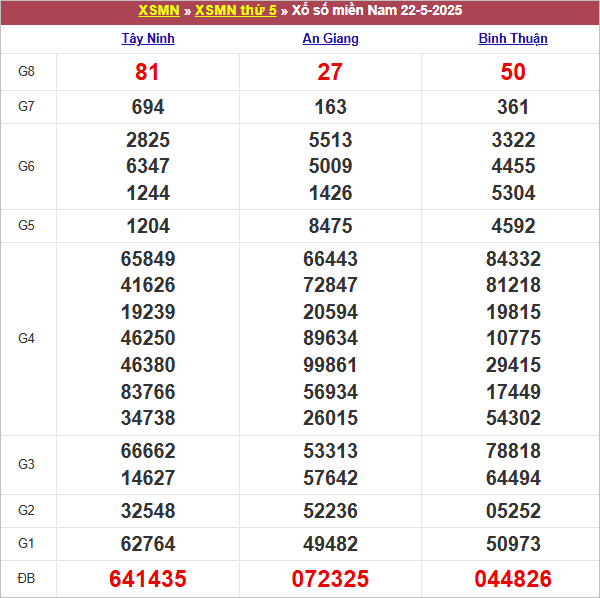This screenshot has width=600, height=598.
Task: Click G6 number 5009
Action: (x=331, y=166)
